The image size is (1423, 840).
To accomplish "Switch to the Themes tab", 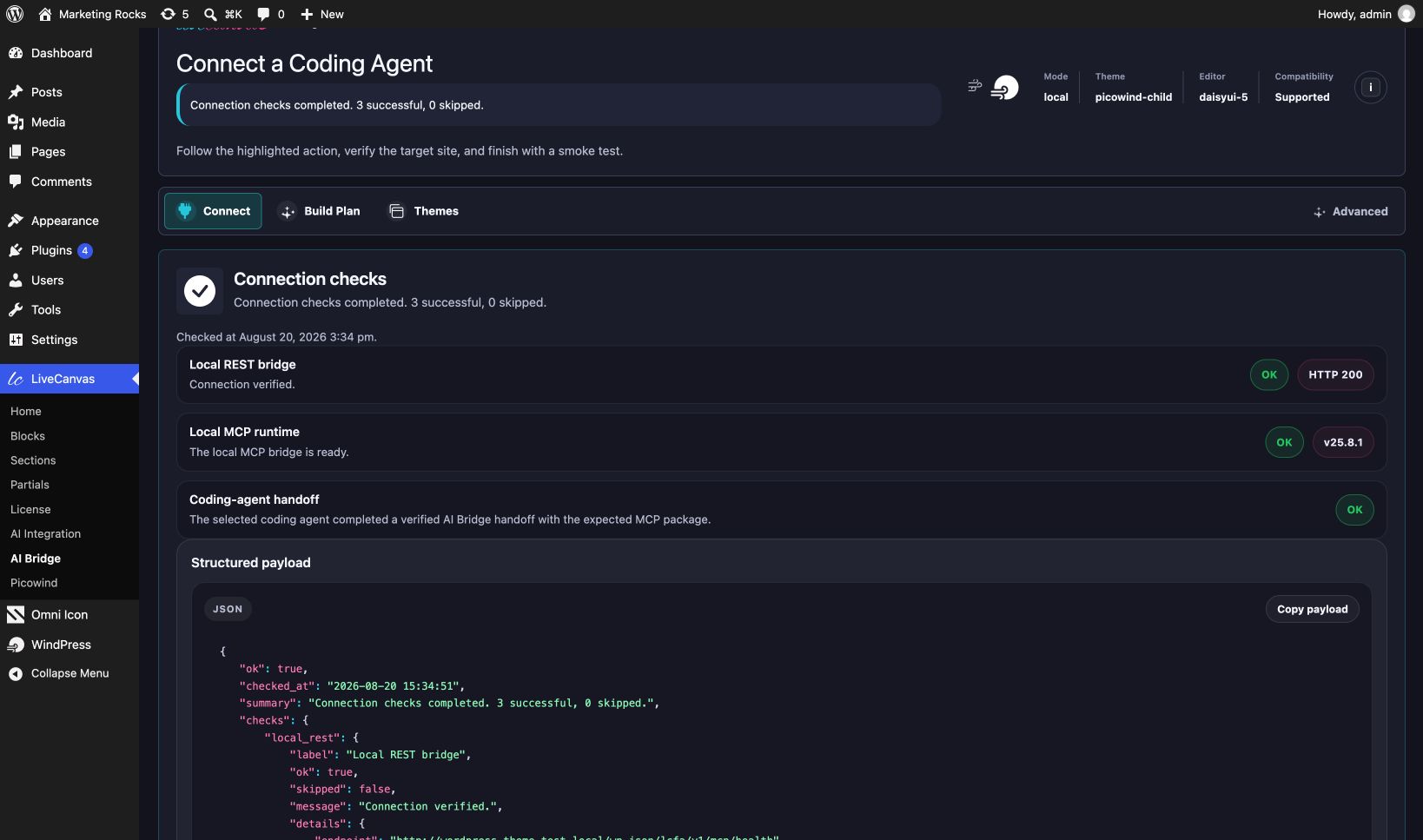I will [424, 211].
